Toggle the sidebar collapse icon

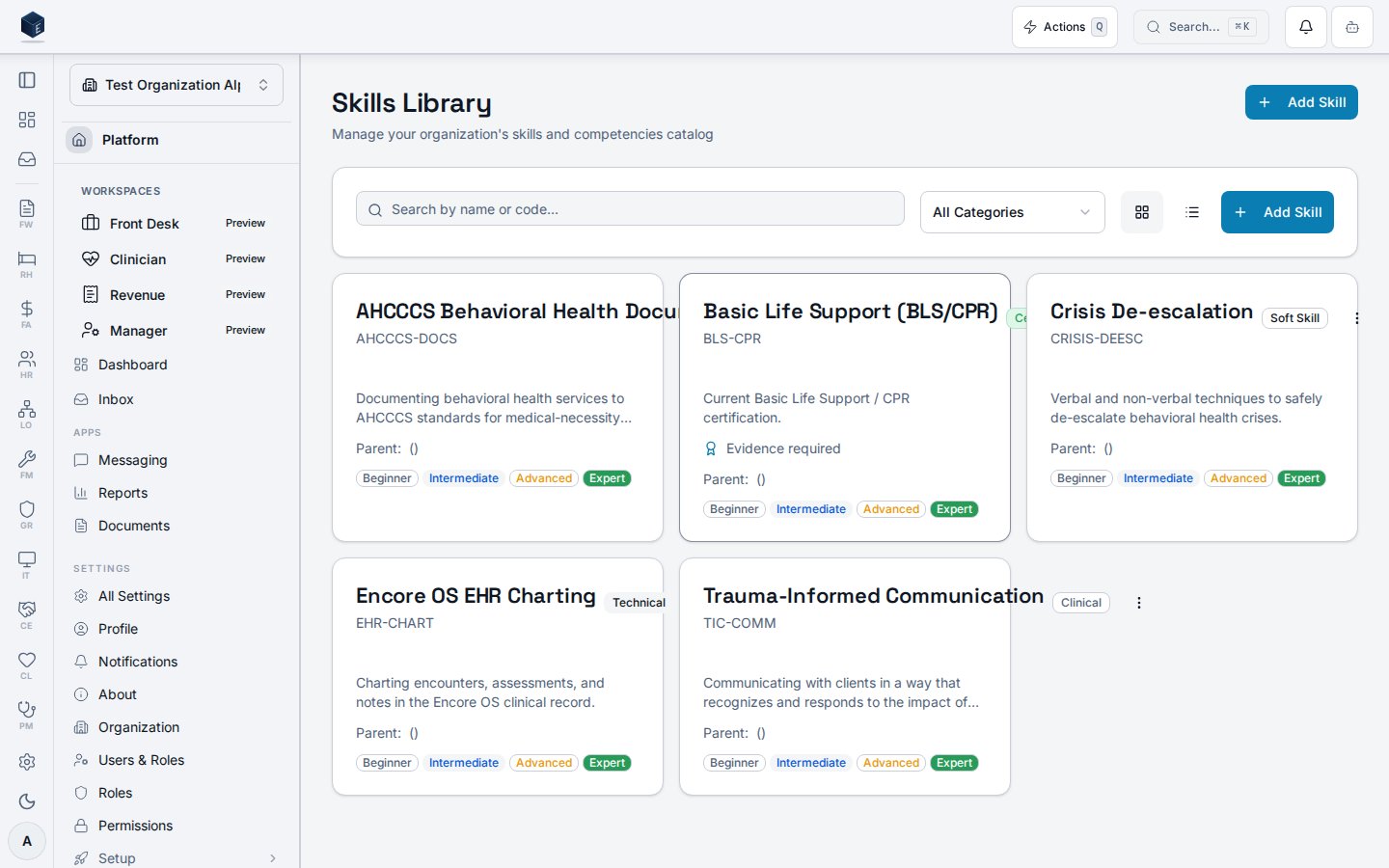pos(27,80)
